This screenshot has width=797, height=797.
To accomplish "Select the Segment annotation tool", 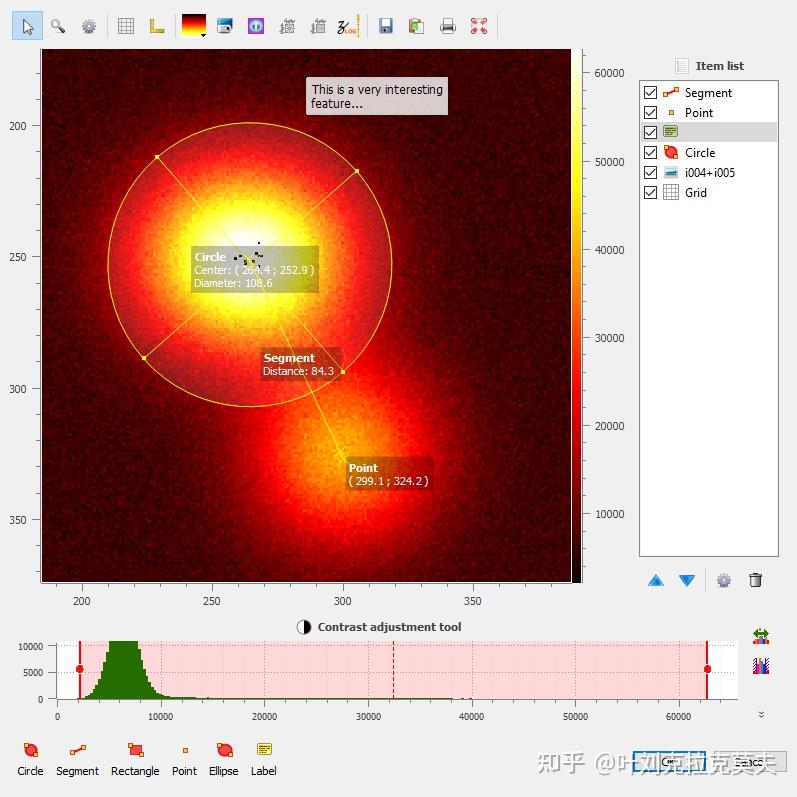I will pyautogui.click(x=77, y=759).
